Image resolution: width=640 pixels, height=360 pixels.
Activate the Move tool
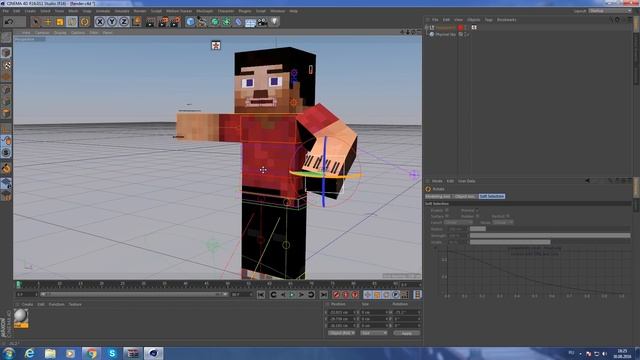(x=48, y=22)
